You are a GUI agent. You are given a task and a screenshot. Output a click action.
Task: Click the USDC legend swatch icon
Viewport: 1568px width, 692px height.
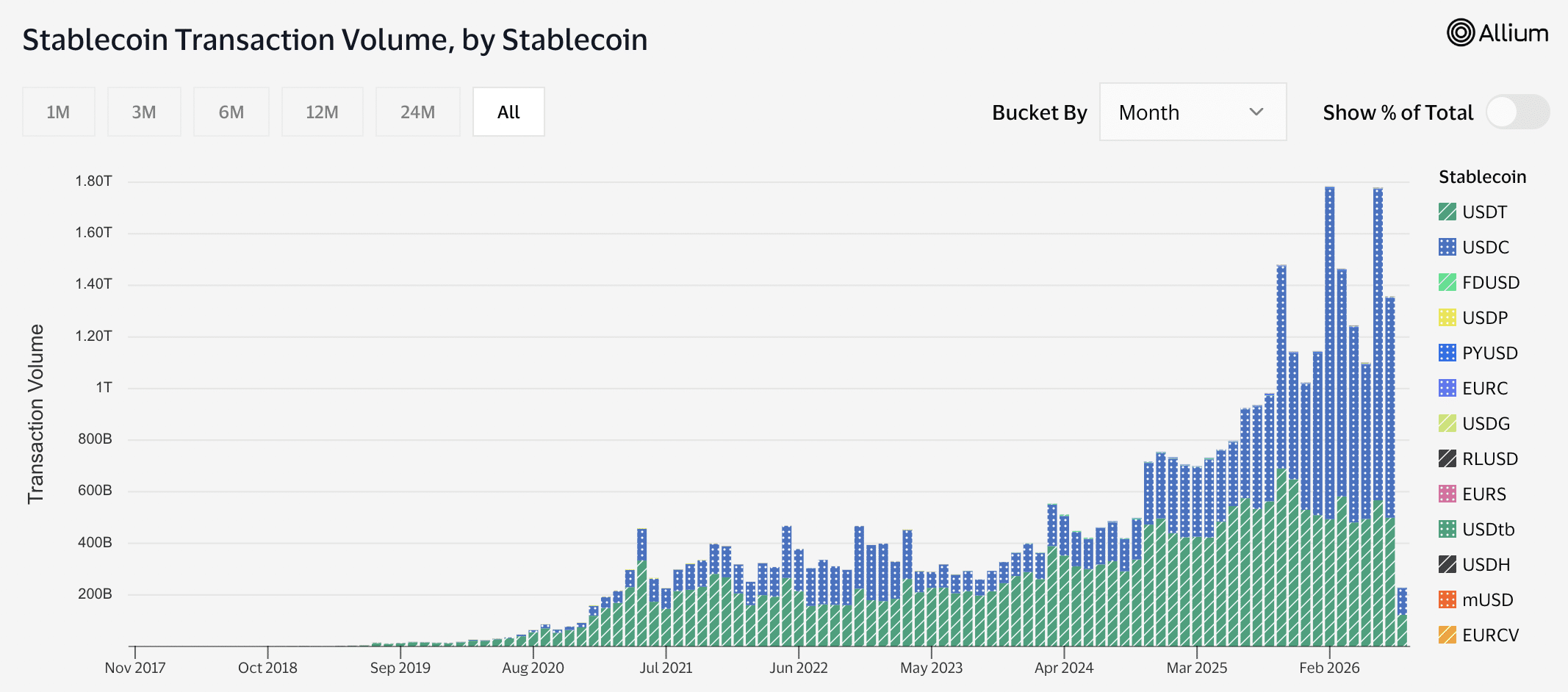(1447, 247)
